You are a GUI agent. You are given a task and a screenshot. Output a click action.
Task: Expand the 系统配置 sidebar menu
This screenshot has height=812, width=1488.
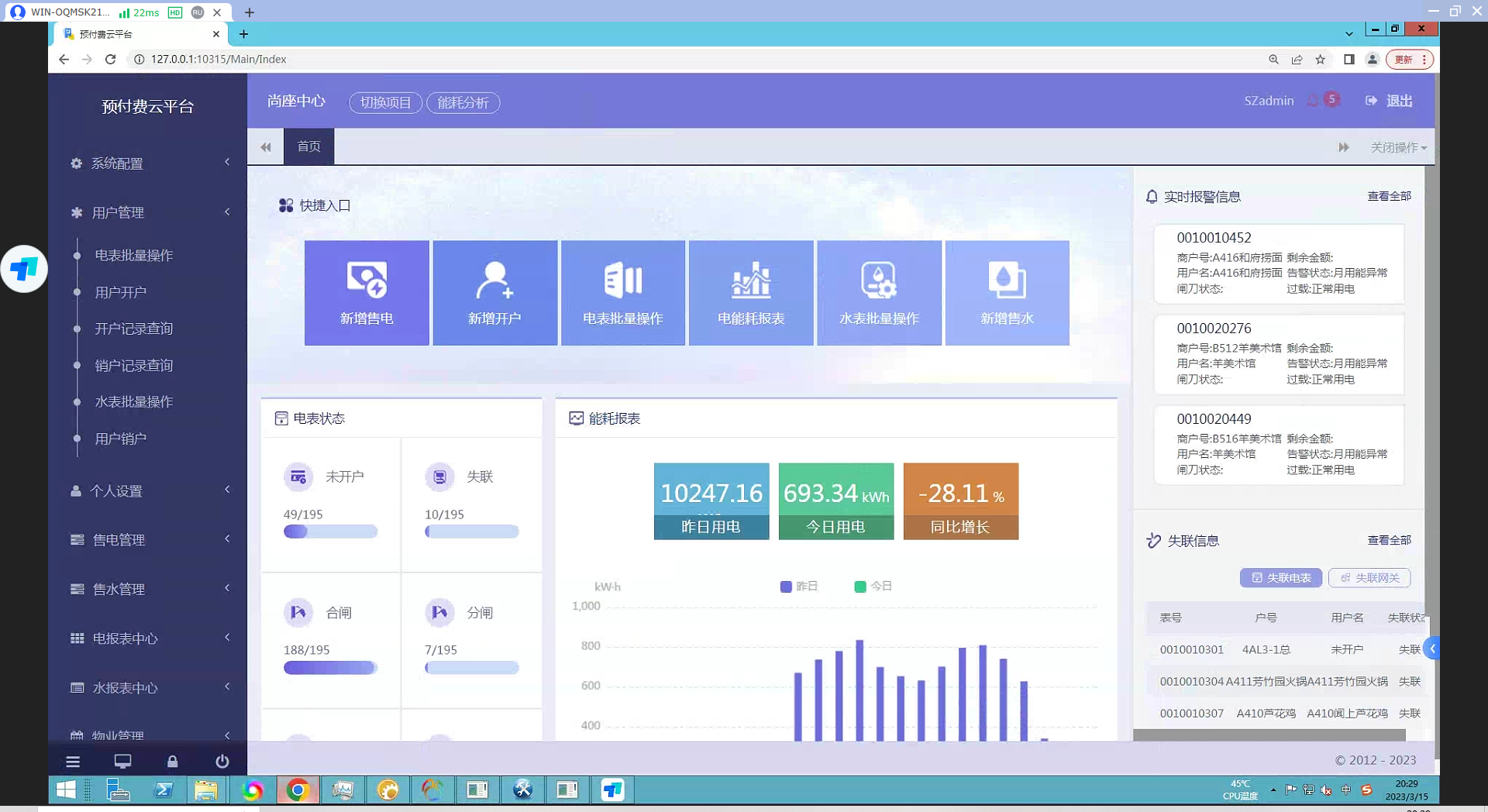147,163
